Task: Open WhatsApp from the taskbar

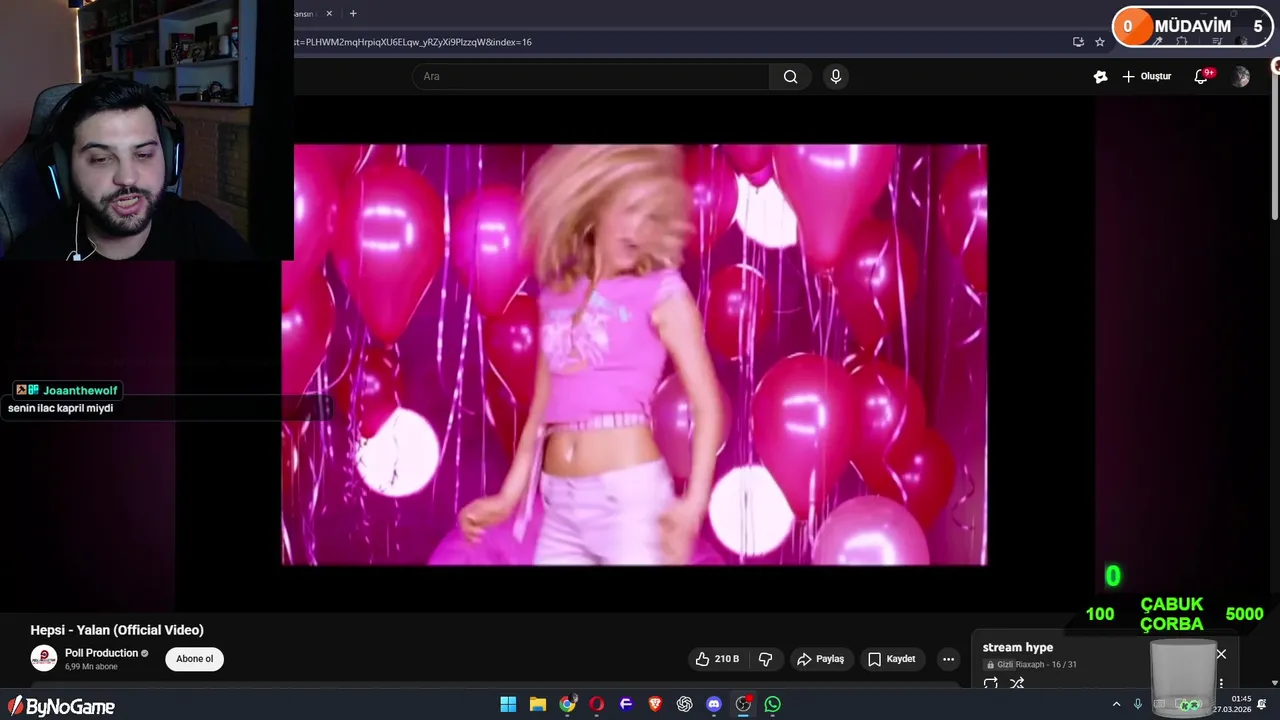Action: pyautogui.click(x=773, y=704)
